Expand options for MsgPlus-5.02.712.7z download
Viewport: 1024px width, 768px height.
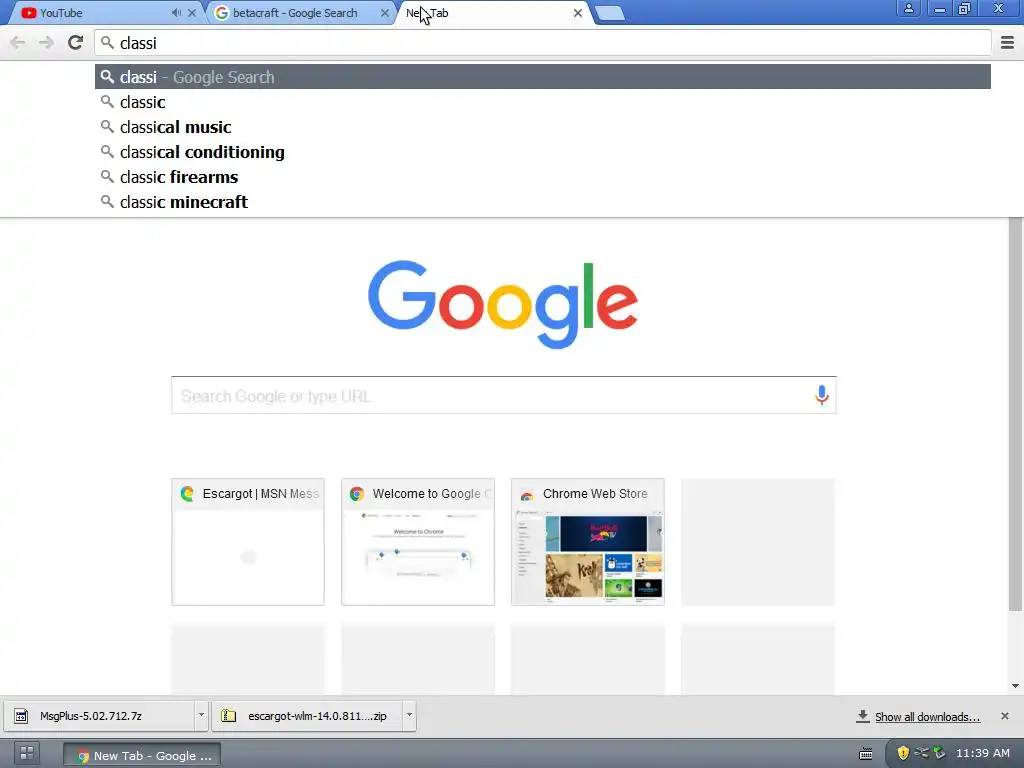pos(201,716)
